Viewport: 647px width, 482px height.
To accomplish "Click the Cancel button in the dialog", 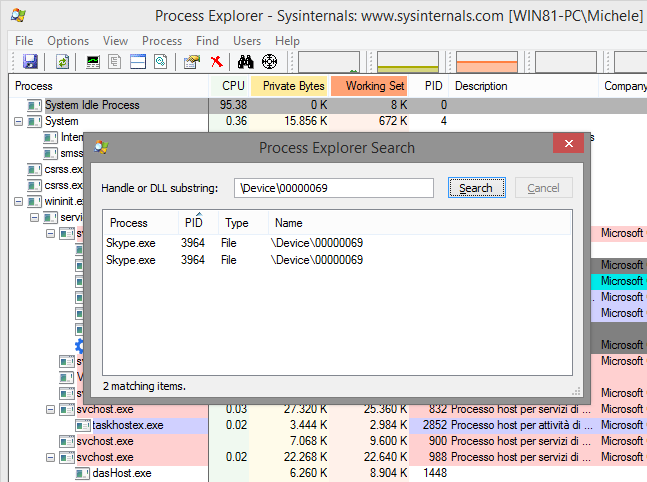I will 543,188.
